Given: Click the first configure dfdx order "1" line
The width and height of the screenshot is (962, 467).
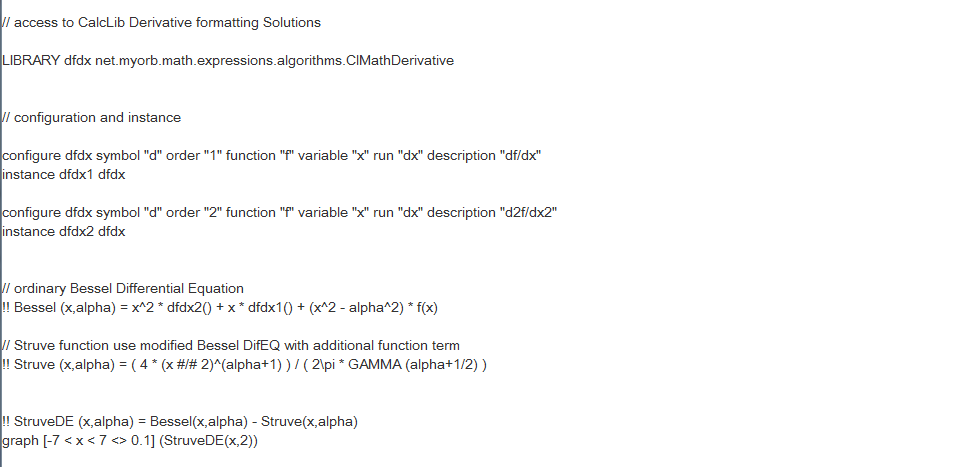Looking at the screenshot, I should coord(271,156).
